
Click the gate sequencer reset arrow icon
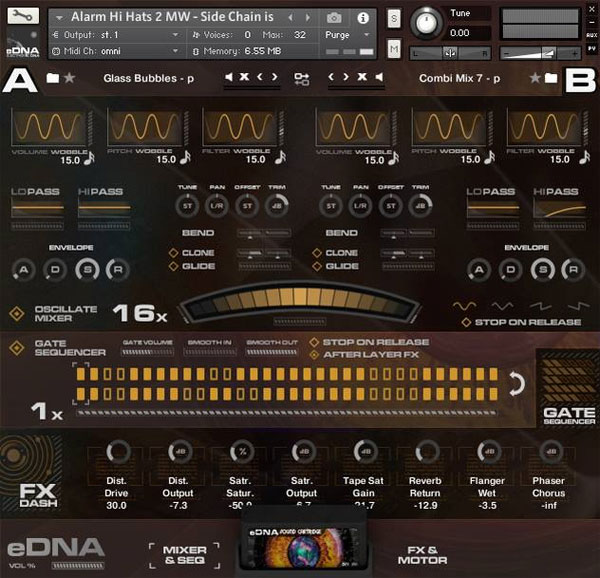[x=516, y=384]
